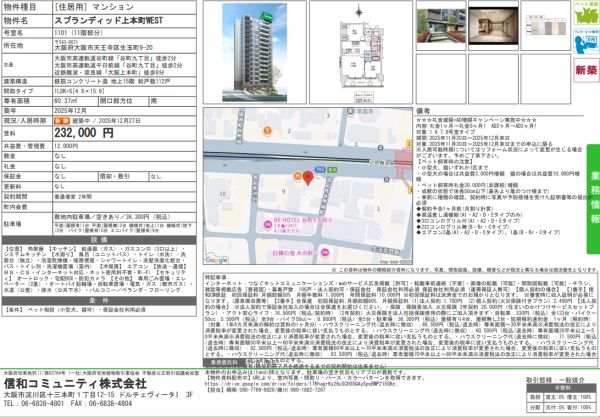Open the building exterior rendering image
Viewport: 600px width, 417px height.
tap(254, 52)
